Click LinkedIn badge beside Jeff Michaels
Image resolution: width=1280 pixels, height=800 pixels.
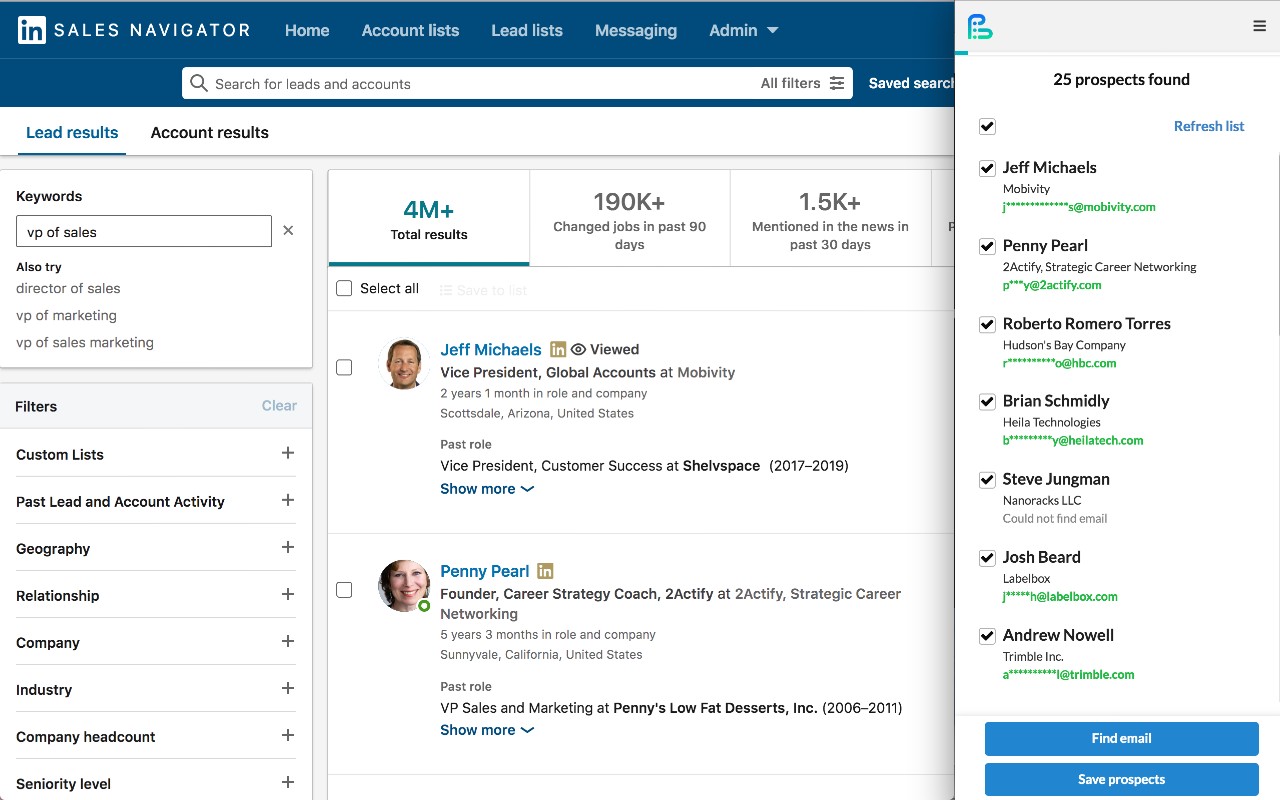(558, 349)
